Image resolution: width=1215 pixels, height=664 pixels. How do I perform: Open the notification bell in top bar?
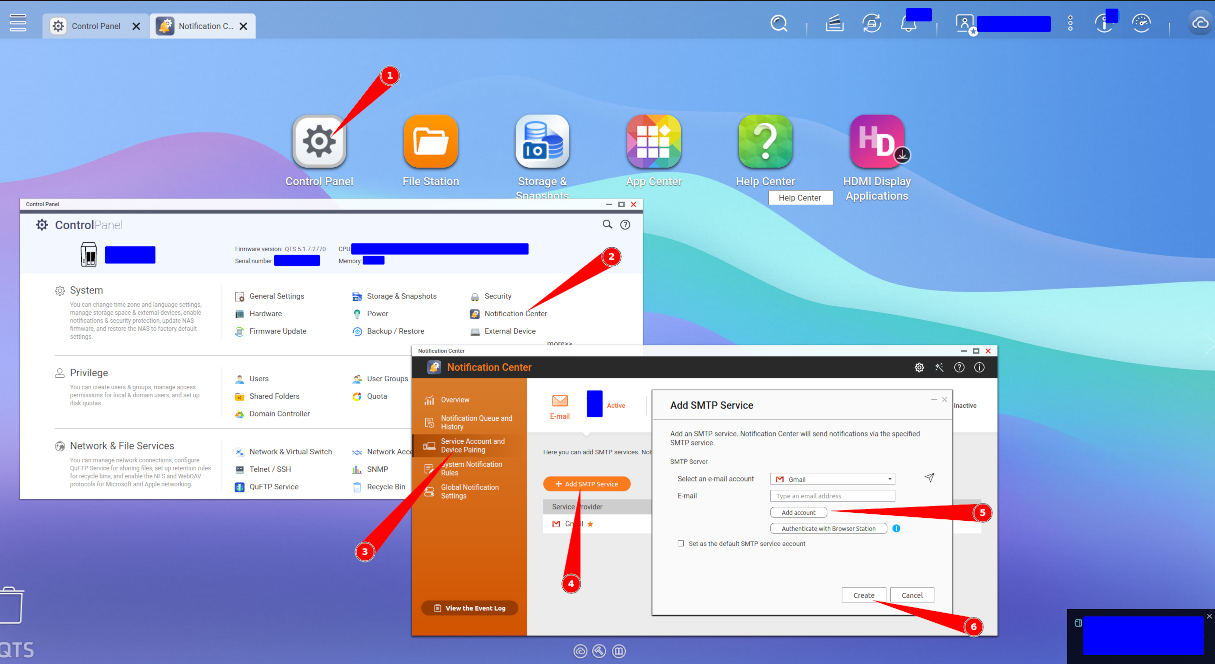[909, 24]
